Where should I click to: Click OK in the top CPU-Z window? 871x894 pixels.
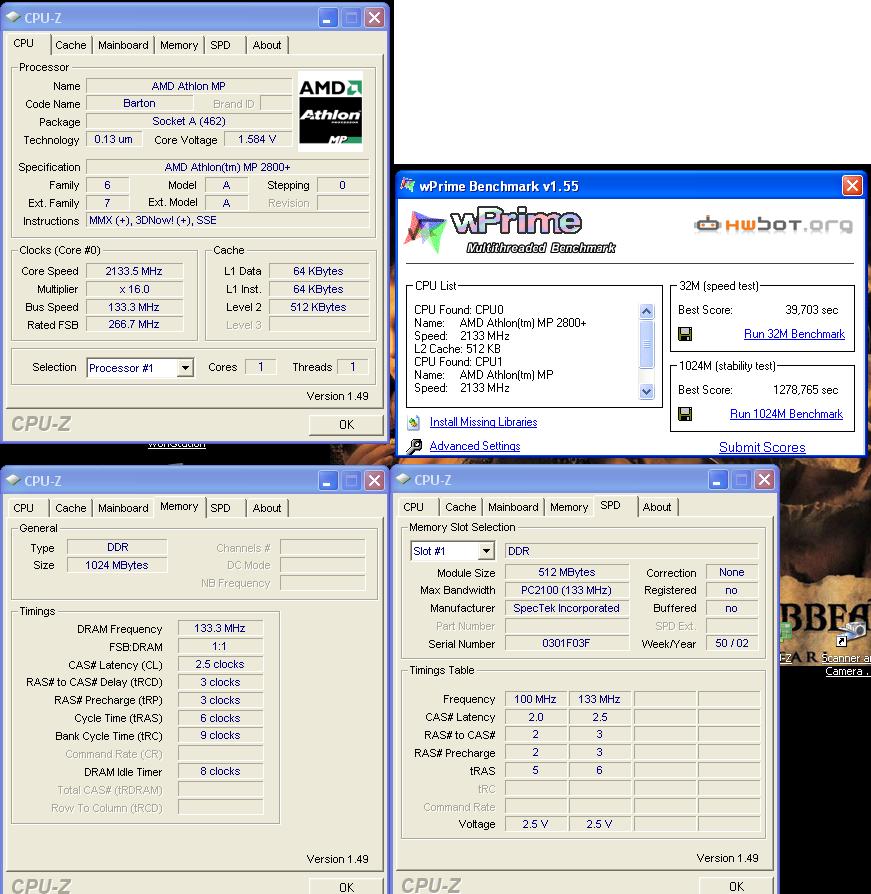coord(346,425)
